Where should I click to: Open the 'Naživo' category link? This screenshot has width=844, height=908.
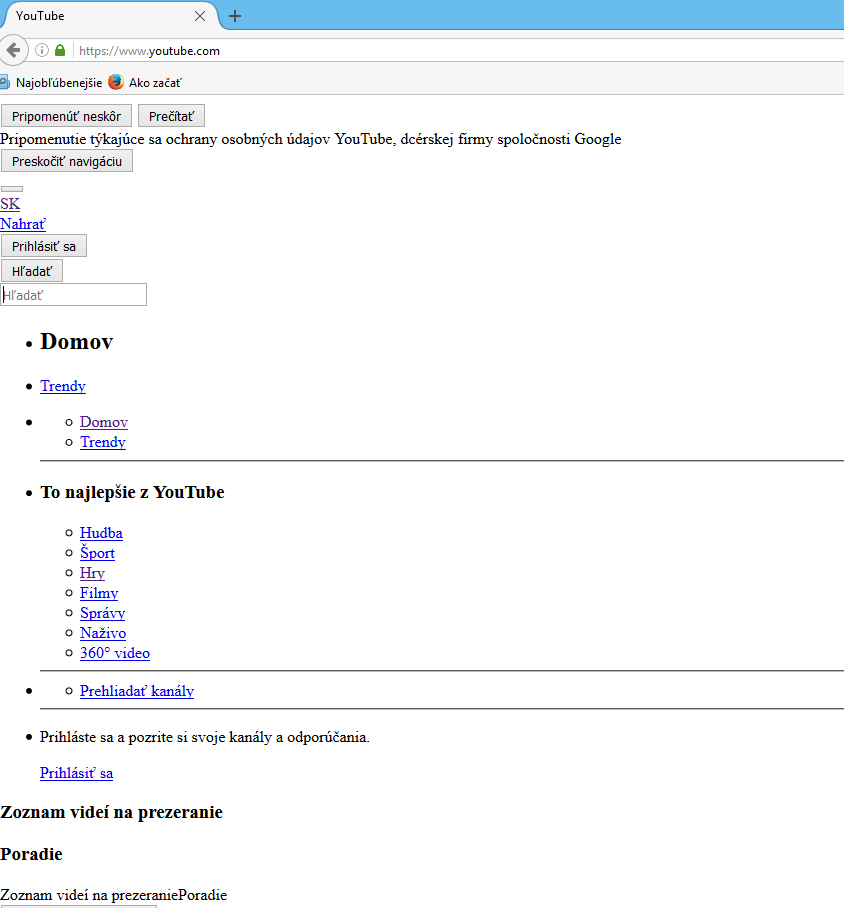tap(103, 632)
